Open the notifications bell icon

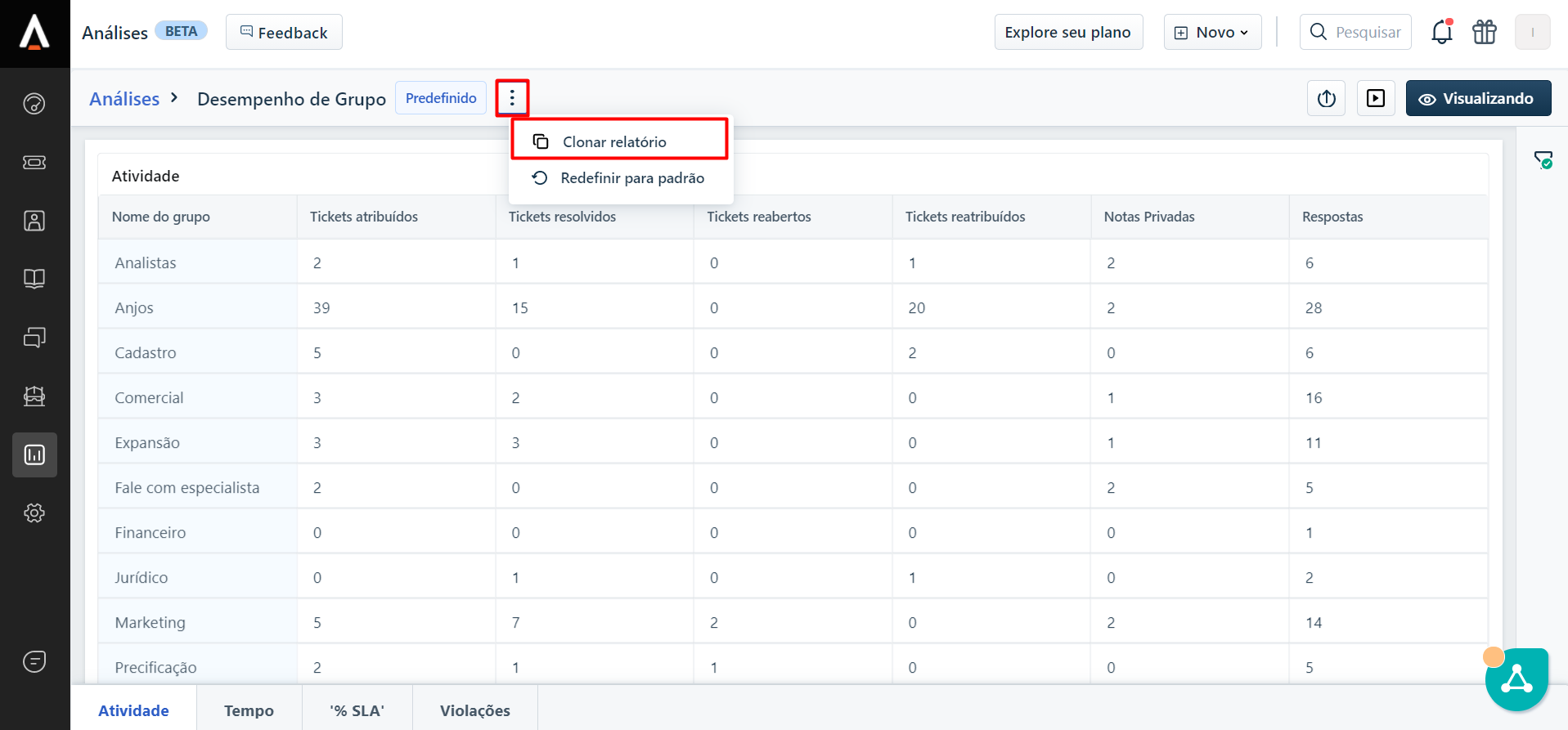(x=1441, y=33)
